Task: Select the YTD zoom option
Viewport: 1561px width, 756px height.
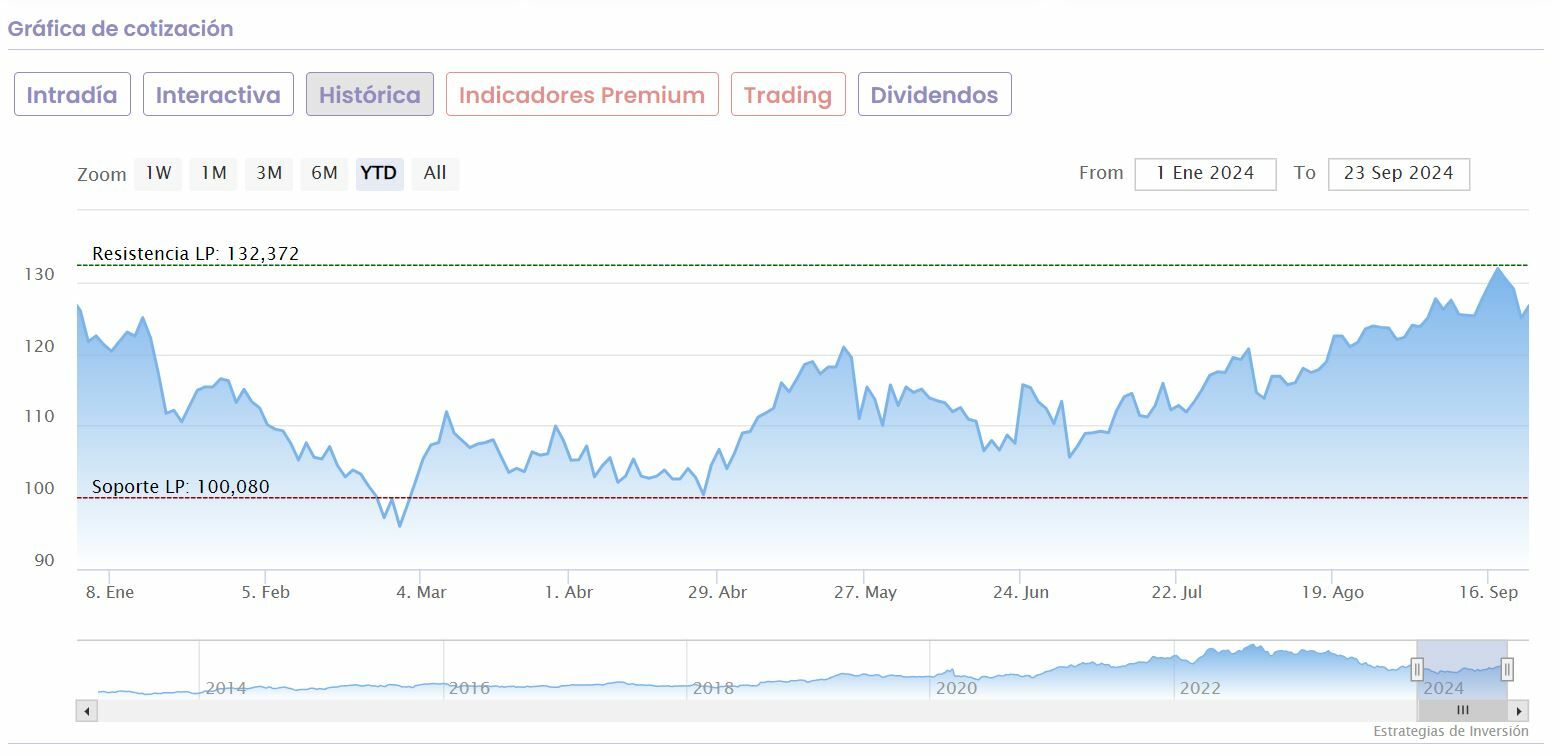Action: point(379,173)
